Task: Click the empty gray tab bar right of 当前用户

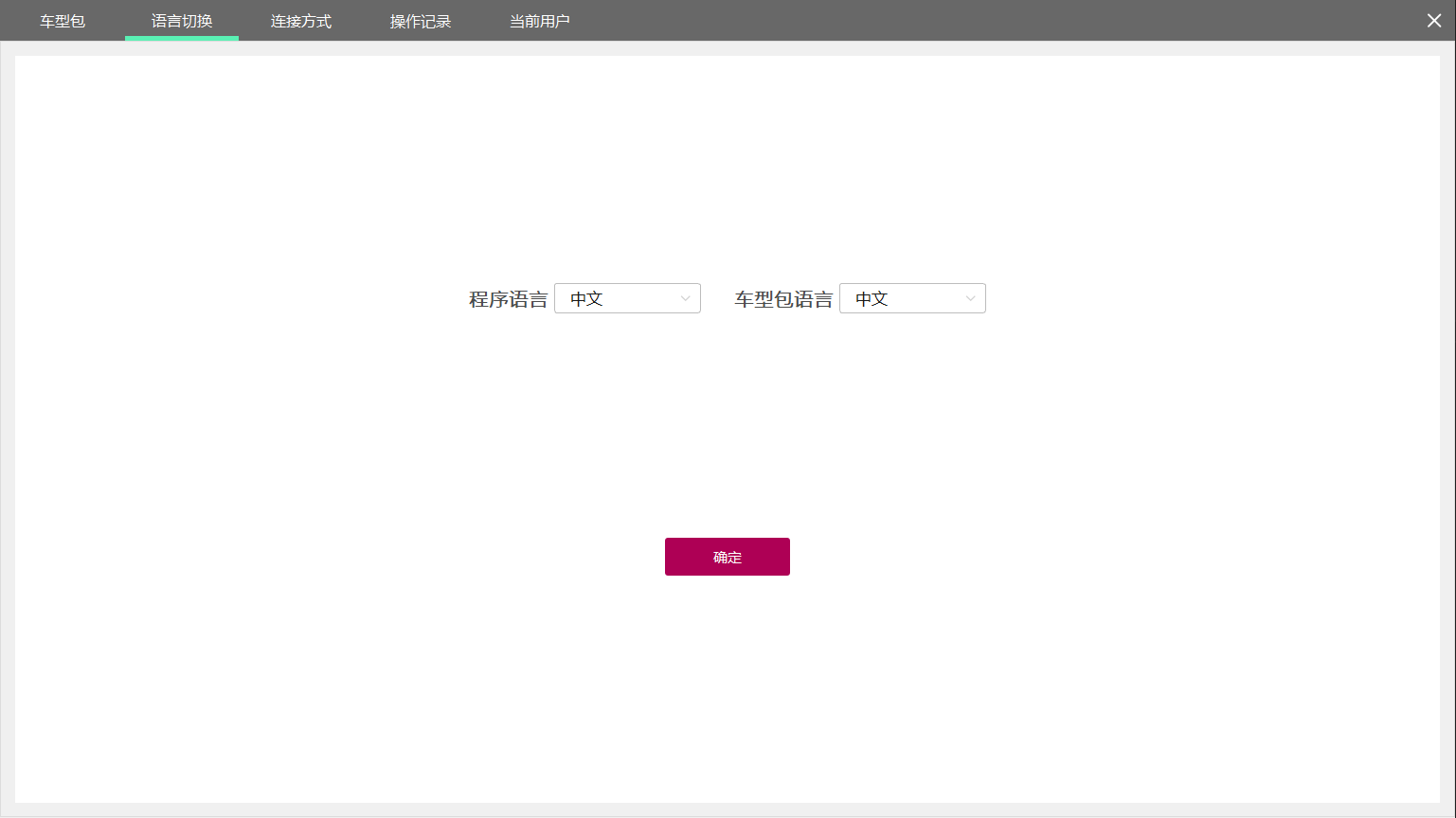Action: coord(947,21)
